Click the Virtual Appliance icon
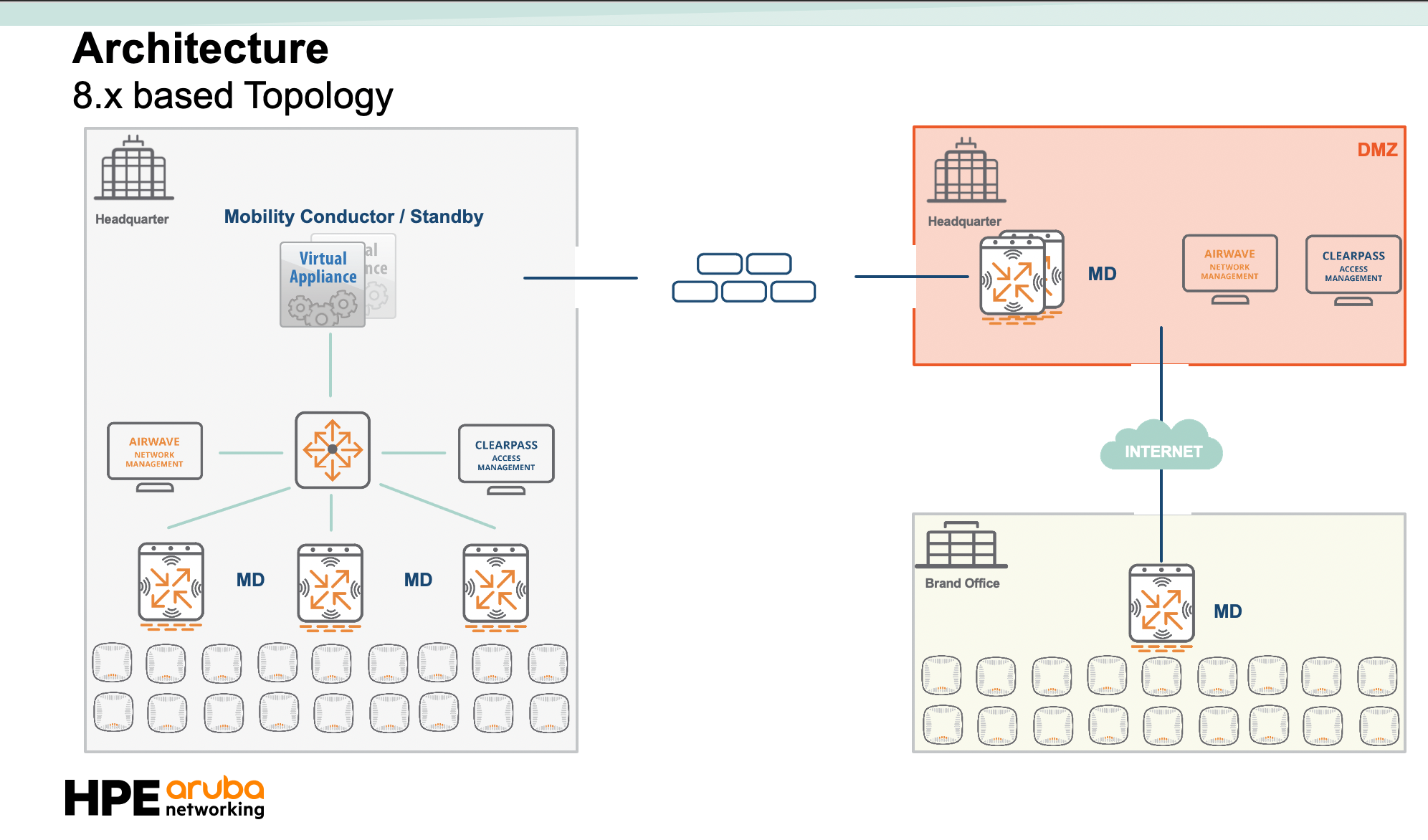The image size is (1428, 840). click(x=323, y=285)
